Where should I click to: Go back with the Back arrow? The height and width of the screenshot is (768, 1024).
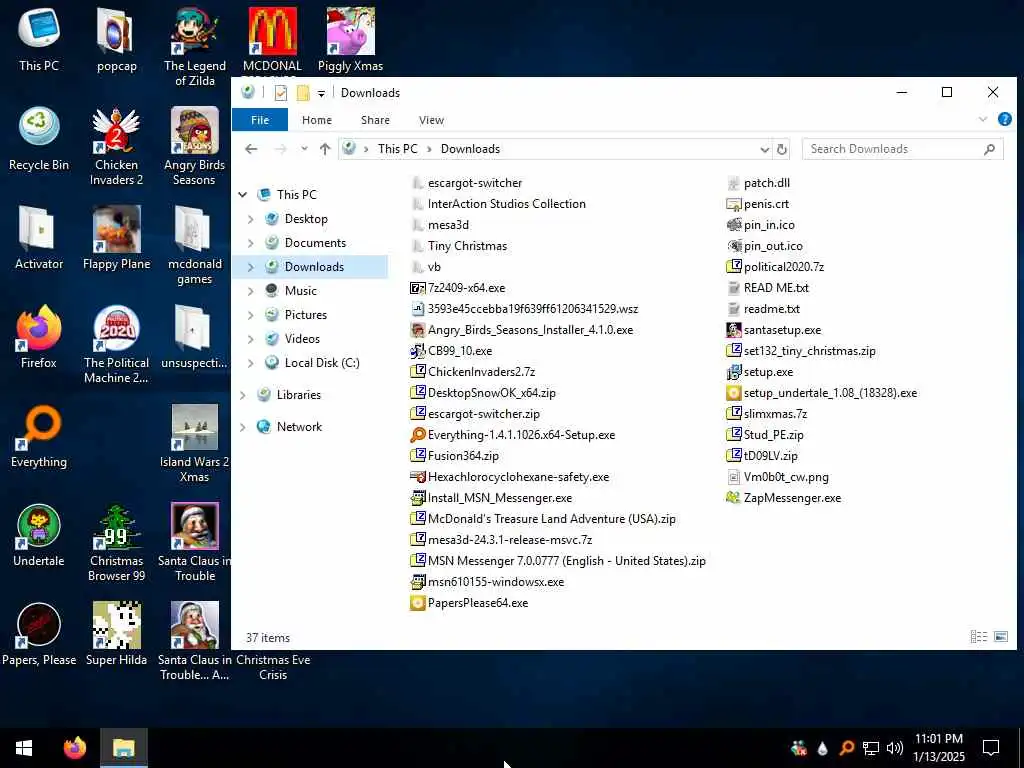click(x=251, y=149)
